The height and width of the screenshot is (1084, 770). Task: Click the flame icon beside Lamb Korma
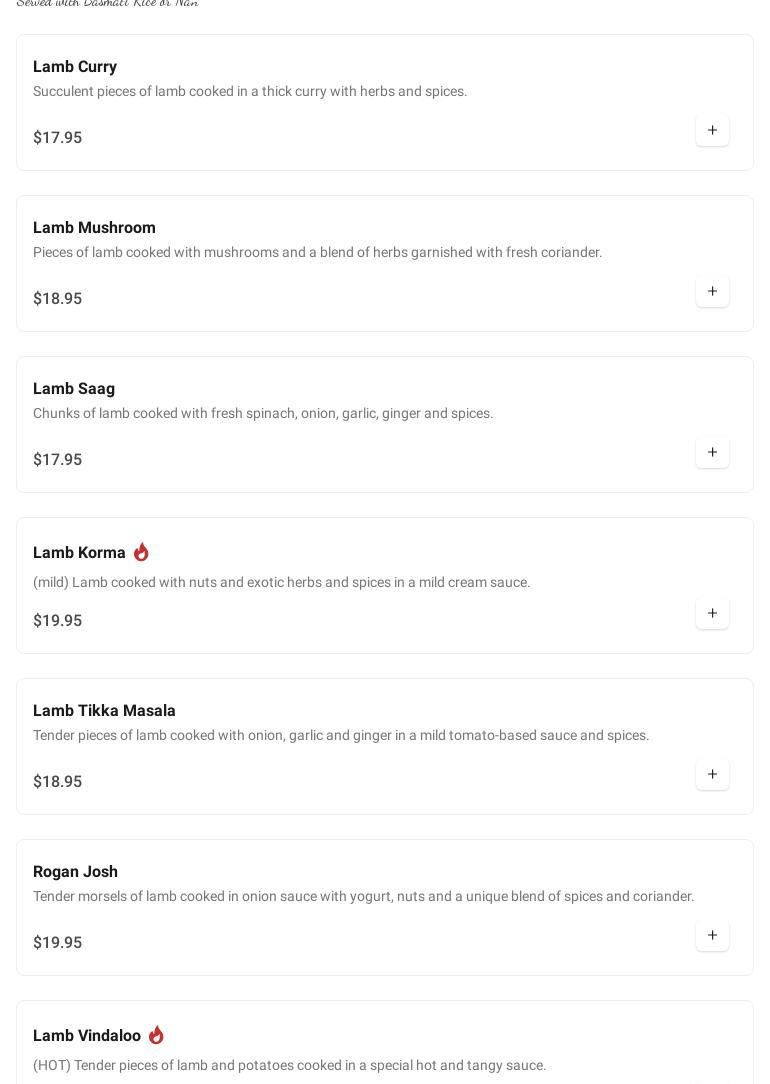click(x=141, y=552)
